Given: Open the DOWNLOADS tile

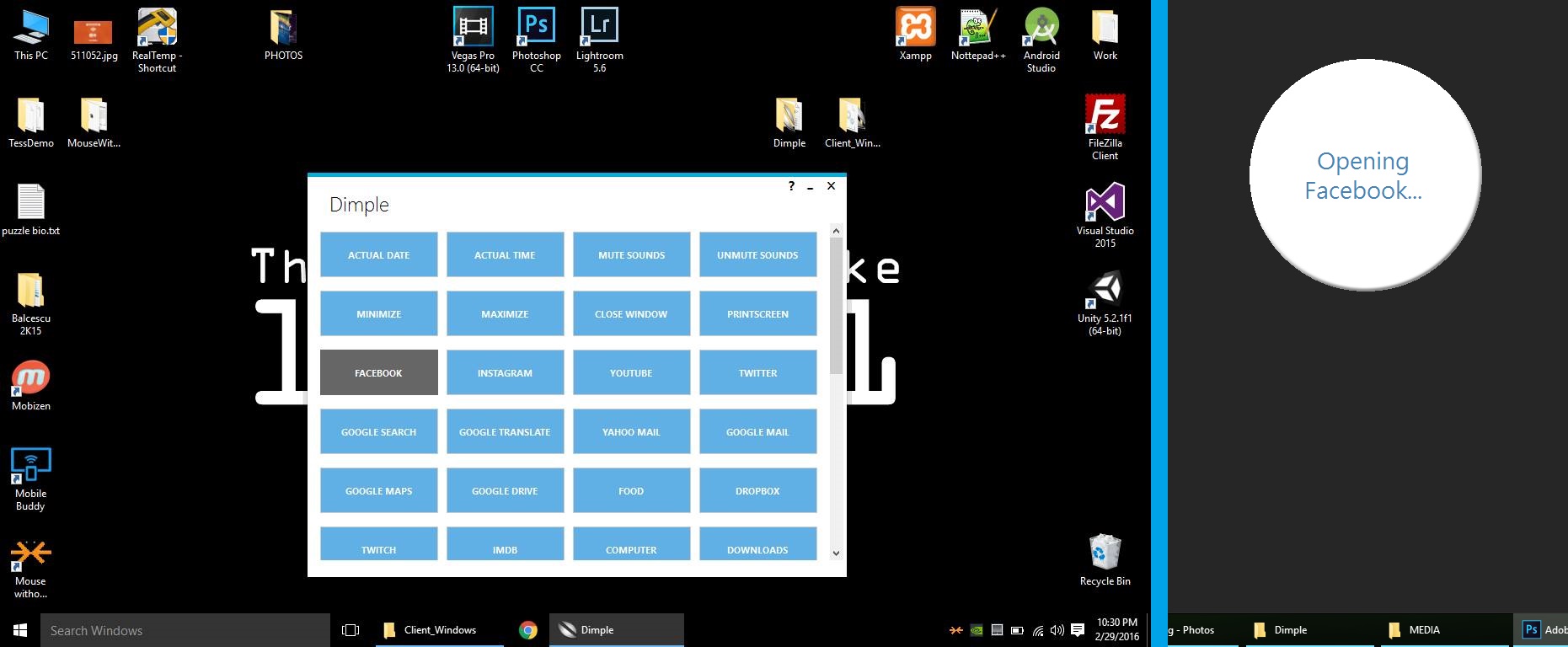Looking at the screenshot, I should pyautogui.click(x=757, y=543).
